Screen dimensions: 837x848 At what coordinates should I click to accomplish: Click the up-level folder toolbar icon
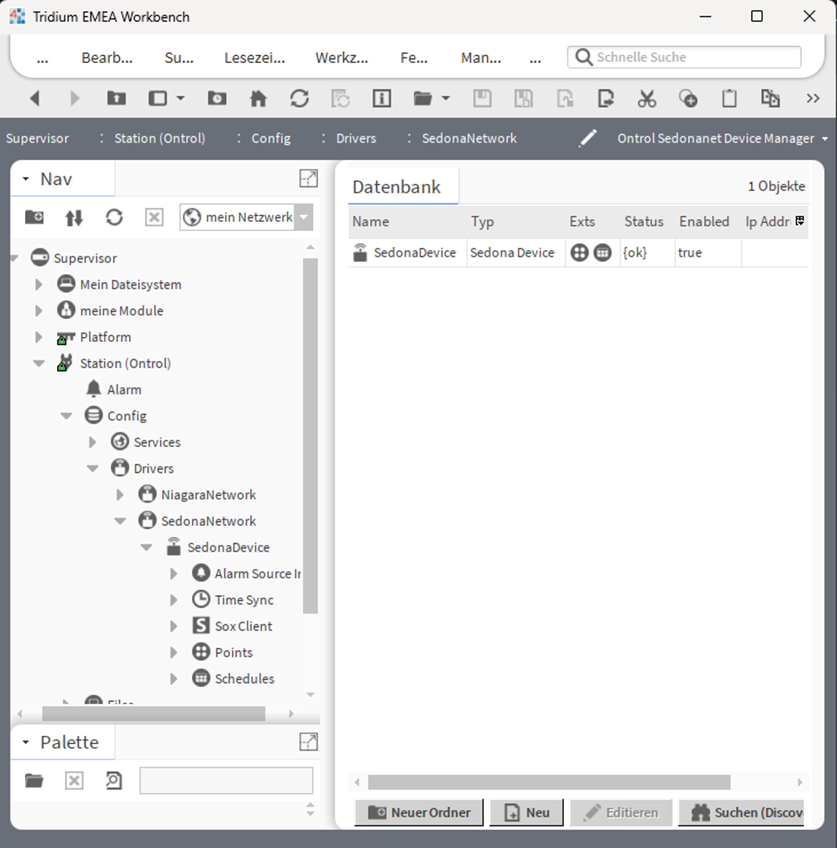[116, 98]
